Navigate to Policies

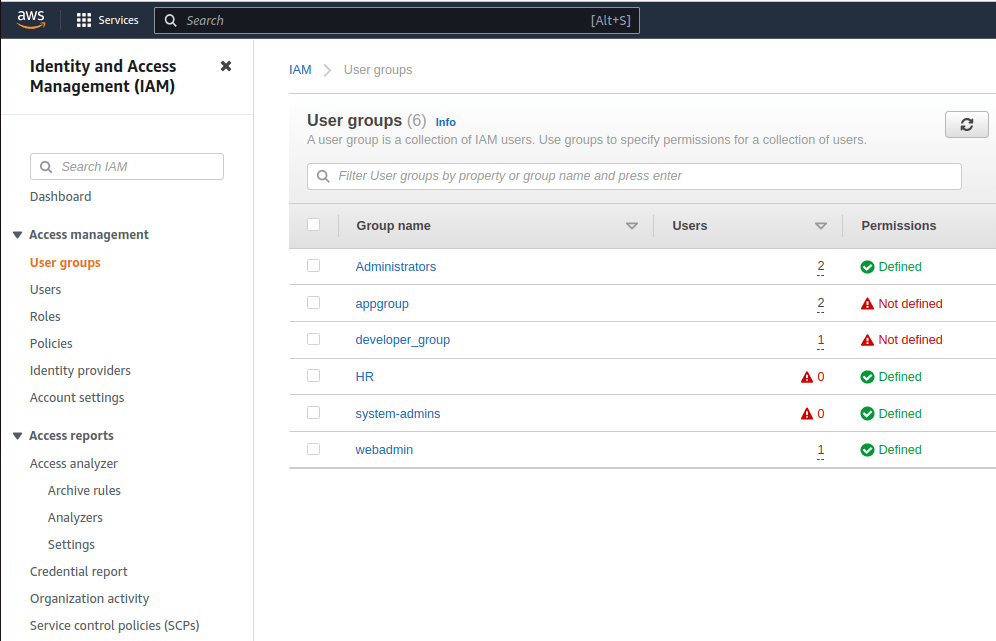pyautogui.click(x=51, y=344)
